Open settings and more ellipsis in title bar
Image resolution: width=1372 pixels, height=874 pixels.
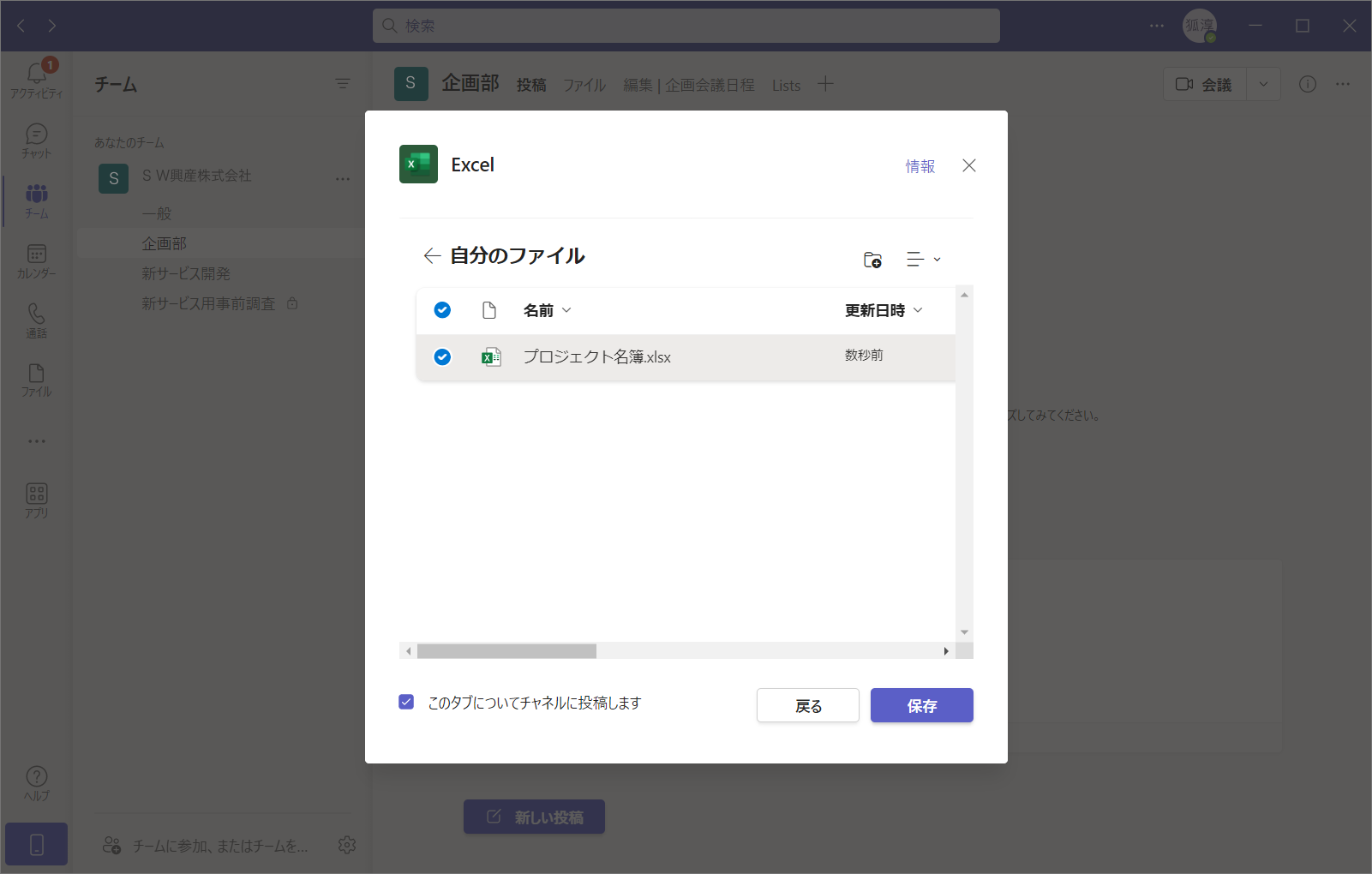point(1157,26)
